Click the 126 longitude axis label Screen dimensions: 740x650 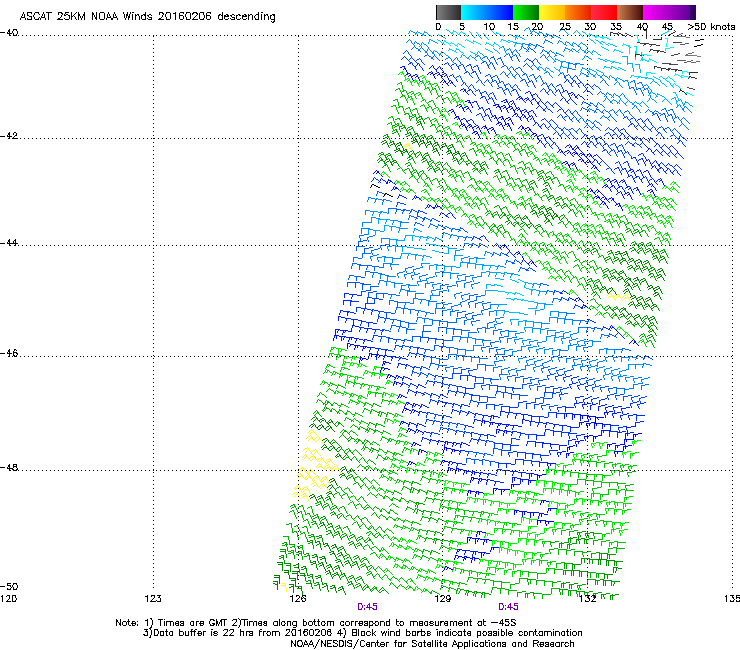tap(298, 599)
